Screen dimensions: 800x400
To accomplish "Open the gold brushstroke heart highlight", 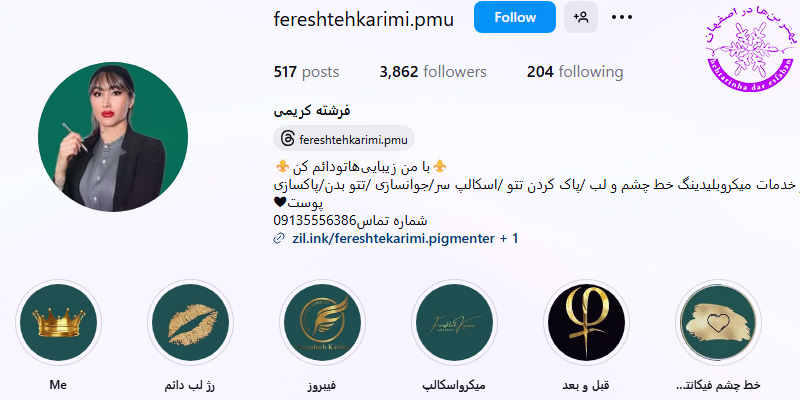I will pyautogui.click(x=718, y=322).
